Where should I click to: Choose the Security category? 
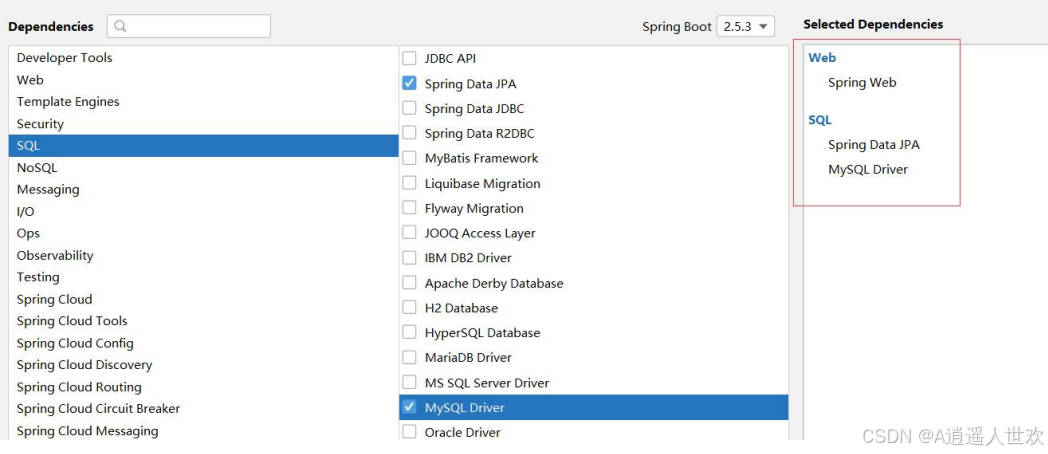pyautogui.click(x=203, y=124)
